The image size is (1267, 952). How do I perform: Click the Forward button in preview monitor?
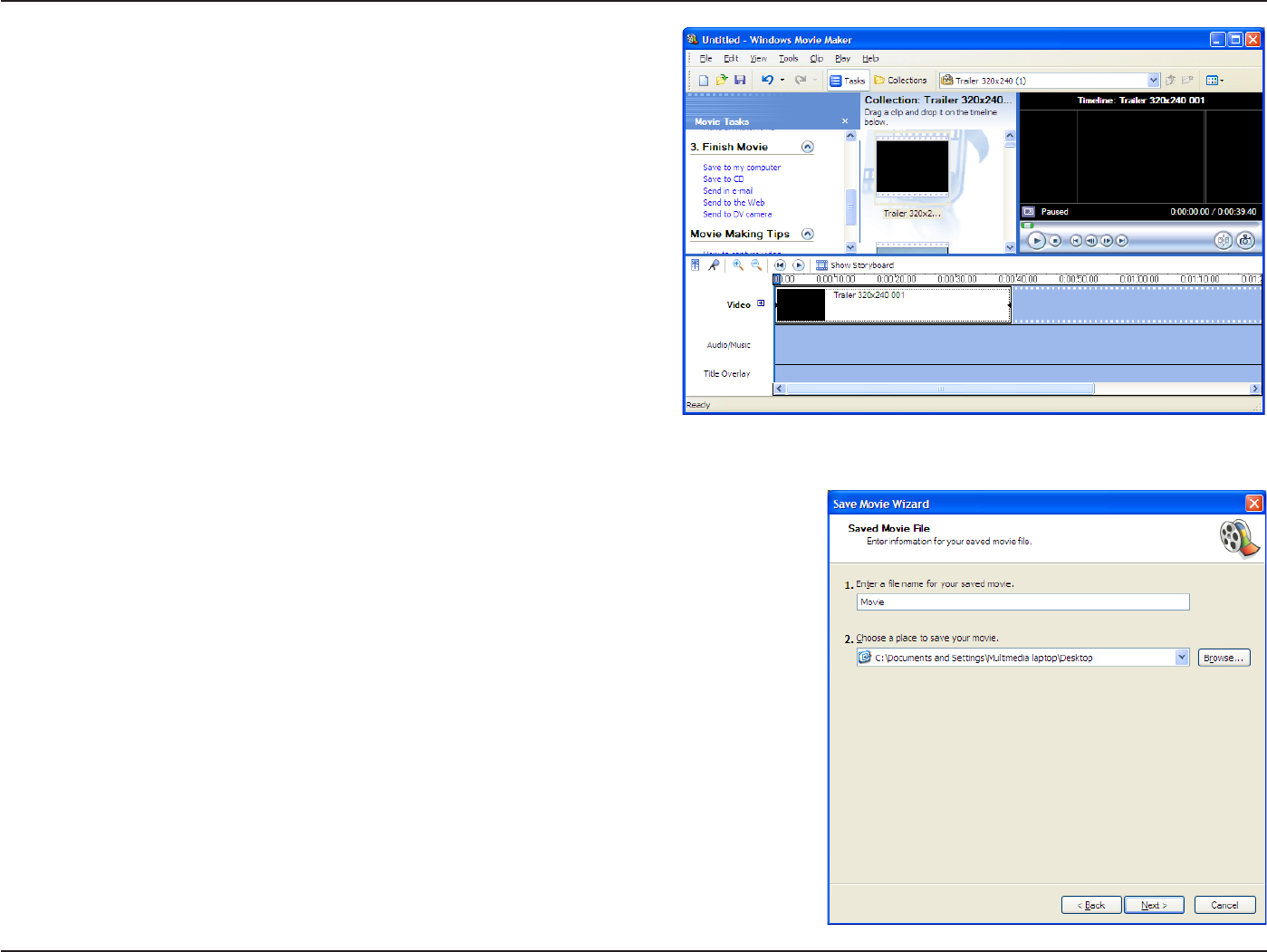coord(1122,241)
